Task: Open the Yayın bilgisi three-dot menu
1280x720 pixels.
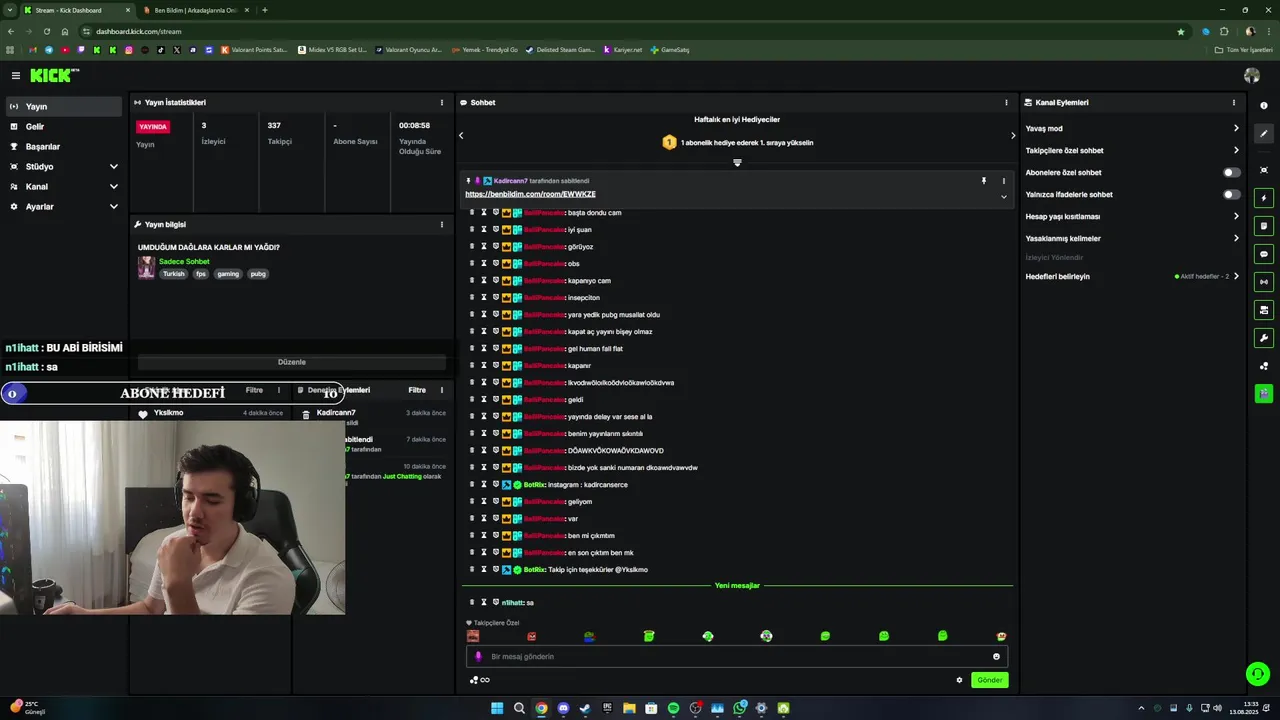Action: (442, 224)
